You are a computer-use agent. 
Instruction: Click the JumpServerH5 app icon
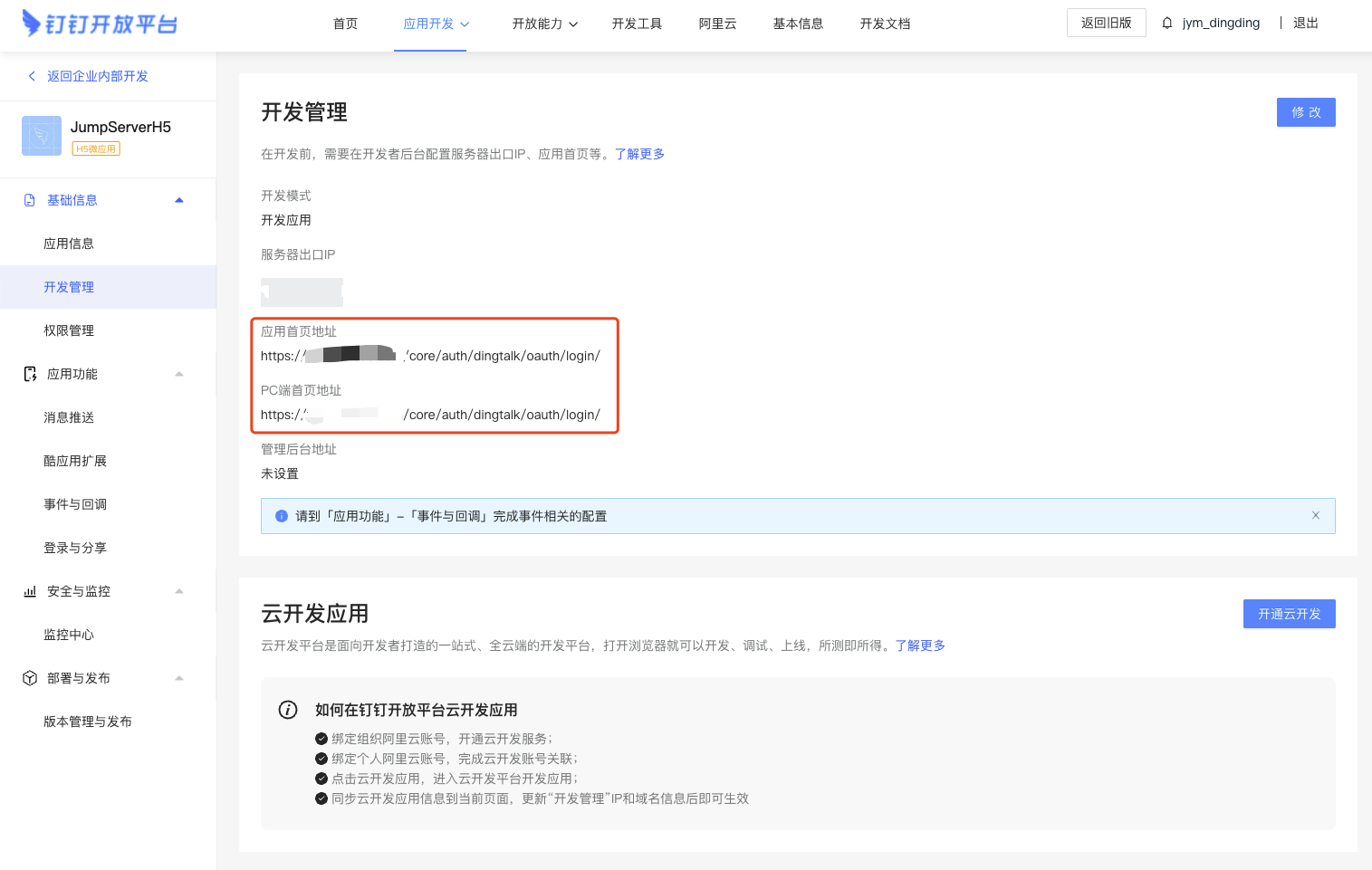[41, 135]
